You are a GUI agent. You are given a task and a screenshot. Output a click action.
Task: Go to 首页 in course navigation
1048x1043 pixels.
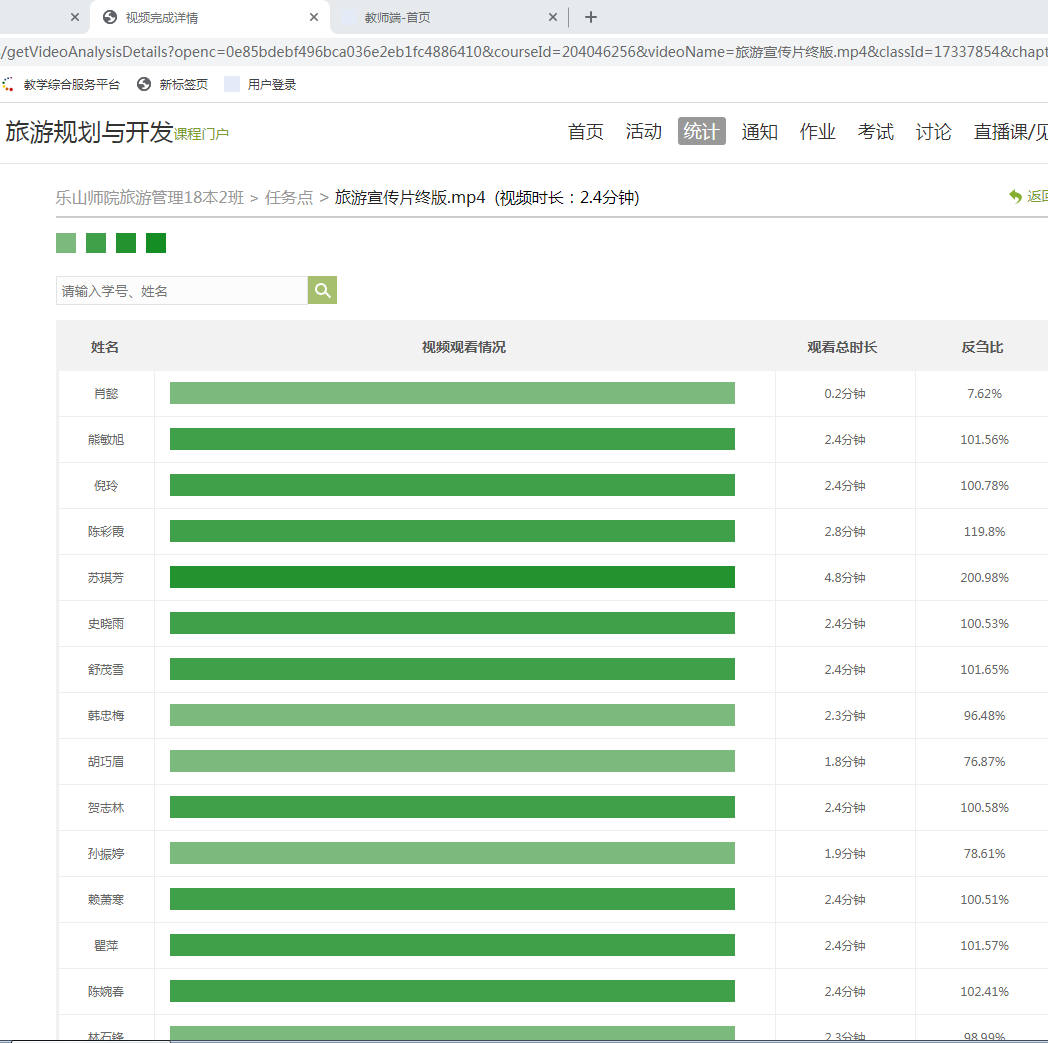586,132
